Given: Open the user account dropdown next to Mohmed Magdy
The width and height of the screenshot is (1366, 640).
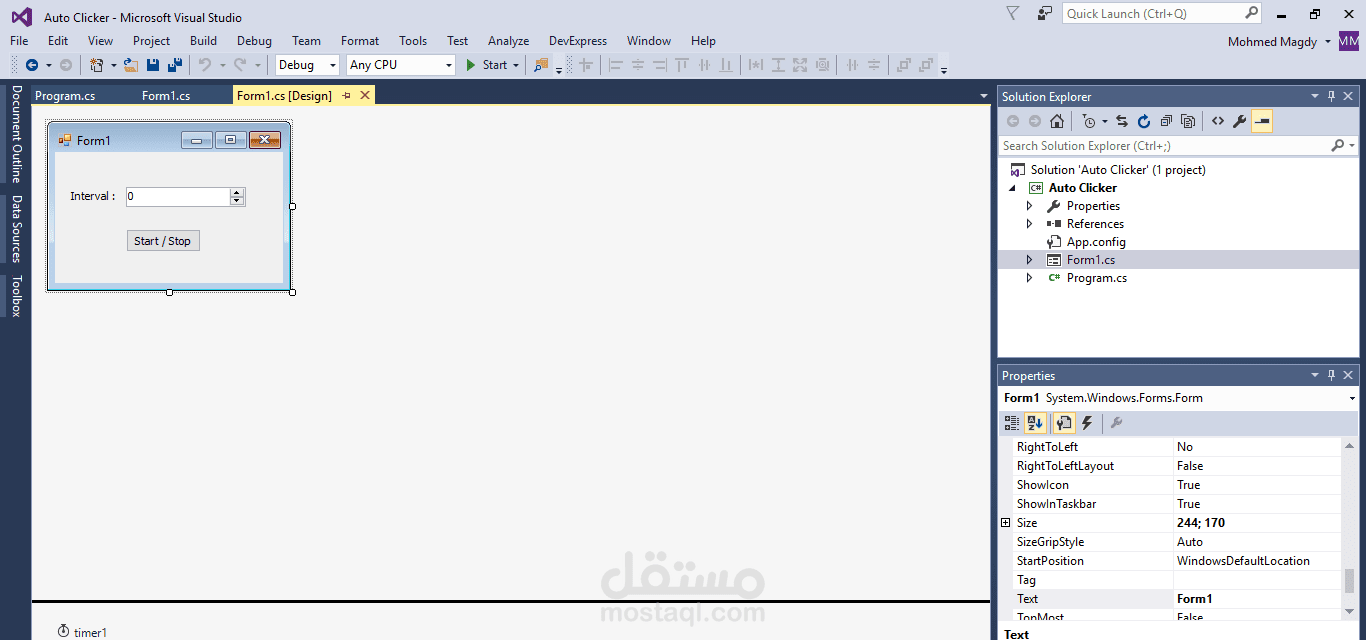Looking at the screenshot, I should 1327,41.
